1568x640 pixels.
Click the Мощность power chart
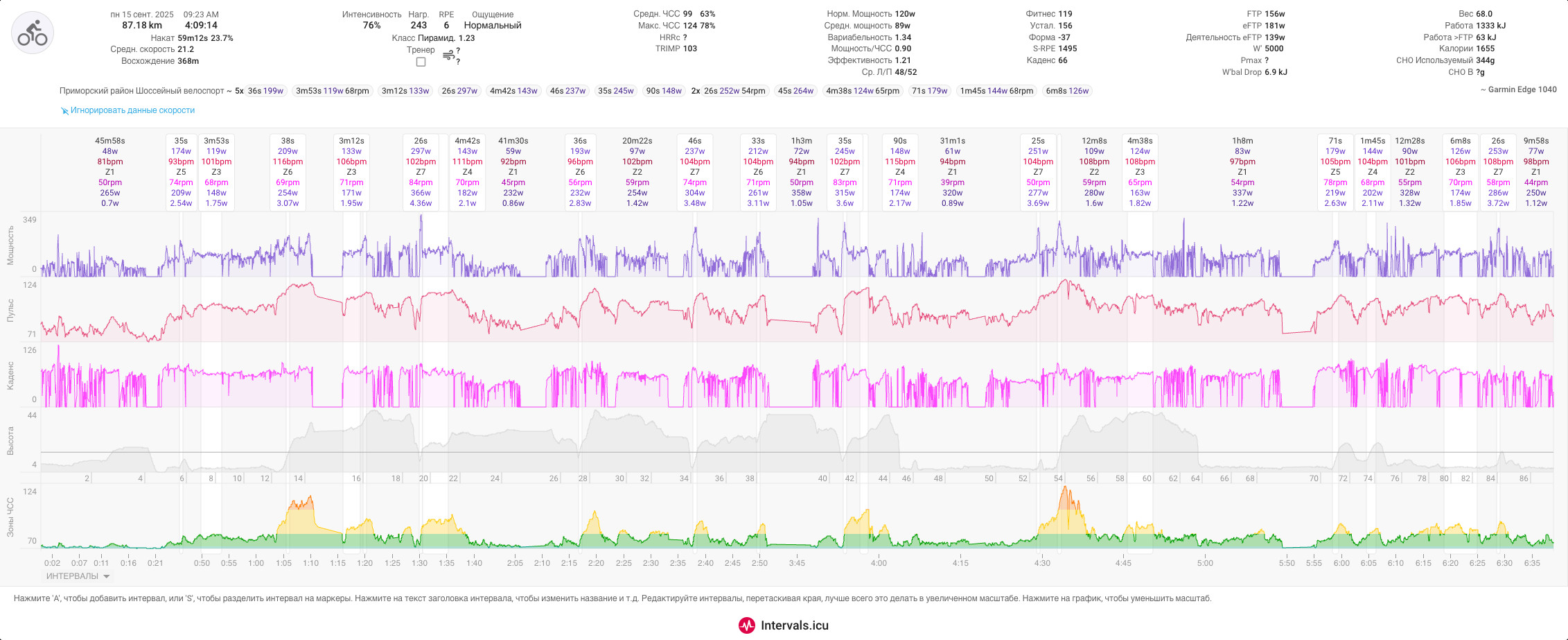tap(797, 245)
